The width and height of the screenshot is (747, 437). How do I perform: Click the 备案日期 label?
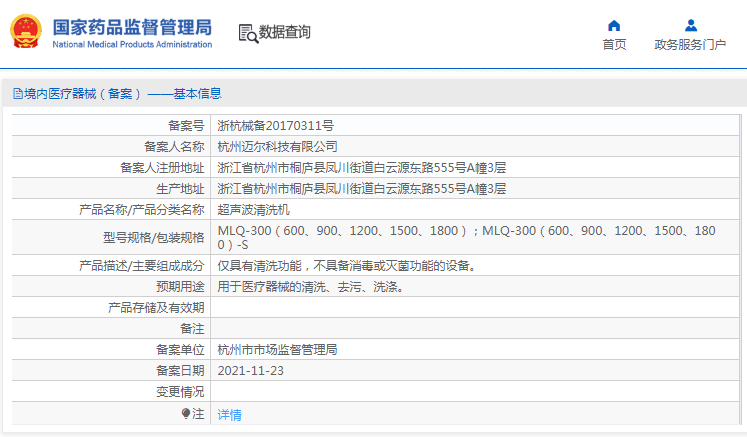coord(180,371)
